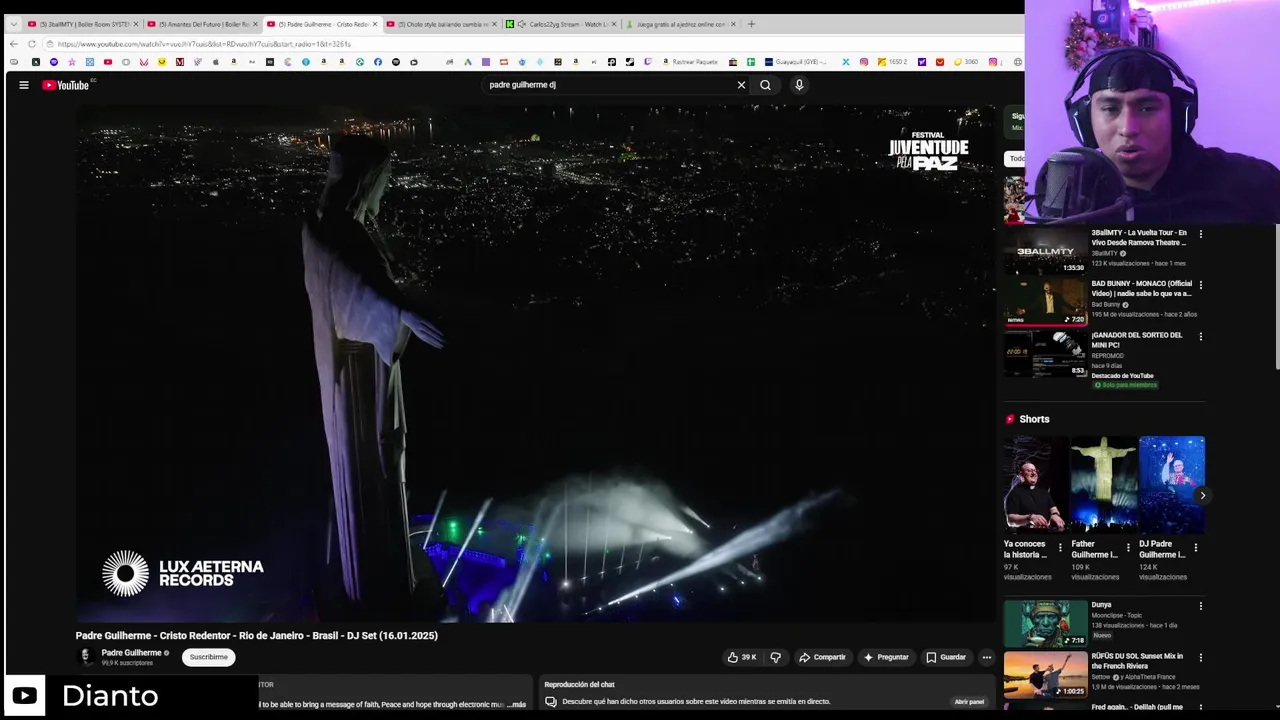Viewport: 1280px width, 720px height.
Task: Go back with the browser back arrow
Action: tap(14, 44)
